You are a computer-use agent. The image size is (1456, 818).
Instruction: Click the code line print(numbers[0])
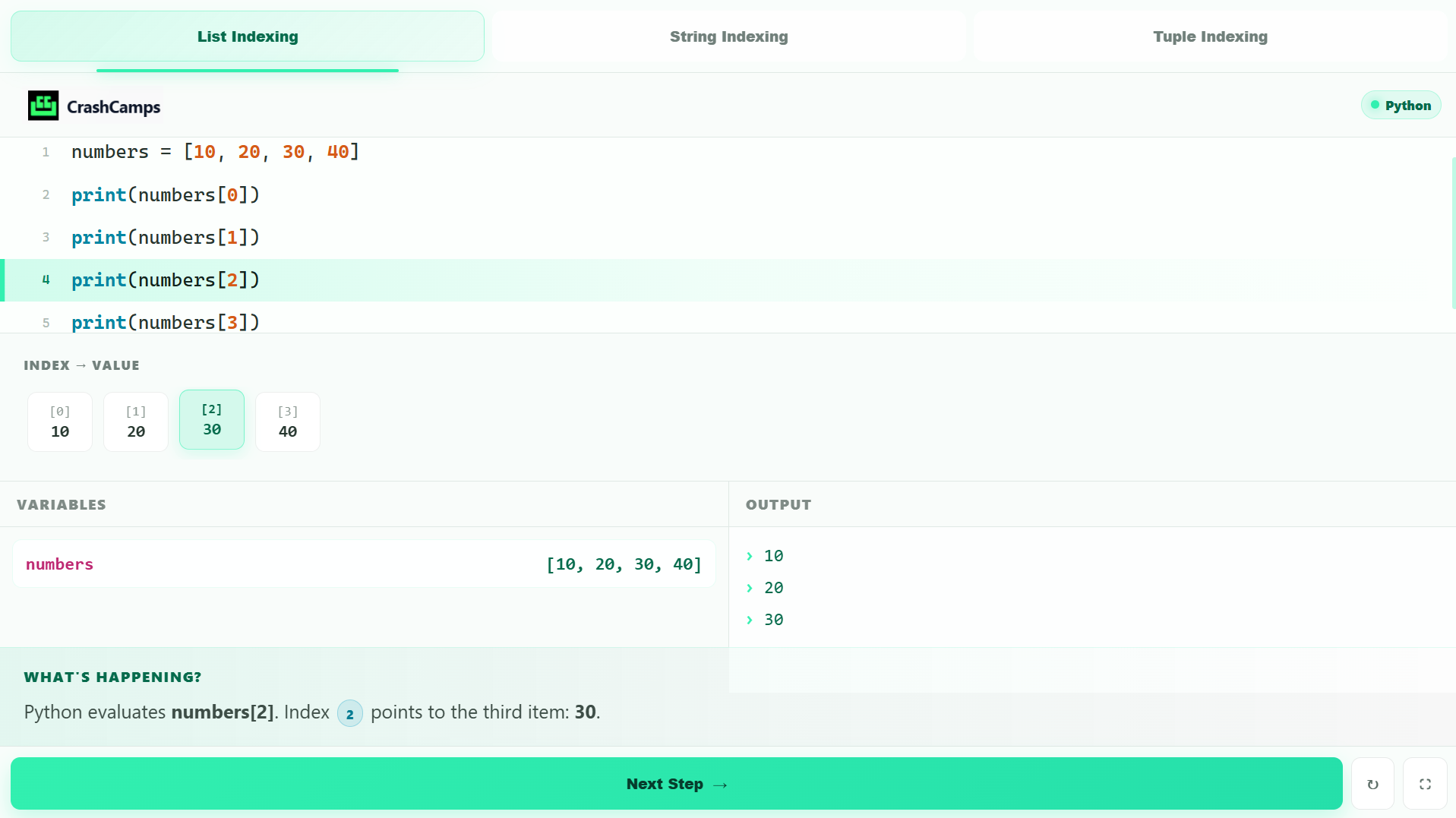pyautogui.click(x=166, y=195)
